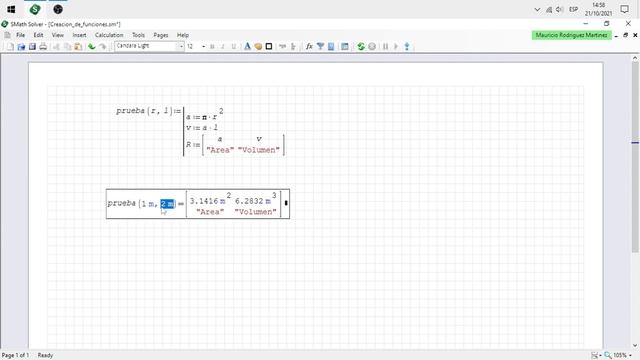640x360 pixels.
Task: Insert a function with fx icon
Action: pyautogui.click(x=309, y=47)
